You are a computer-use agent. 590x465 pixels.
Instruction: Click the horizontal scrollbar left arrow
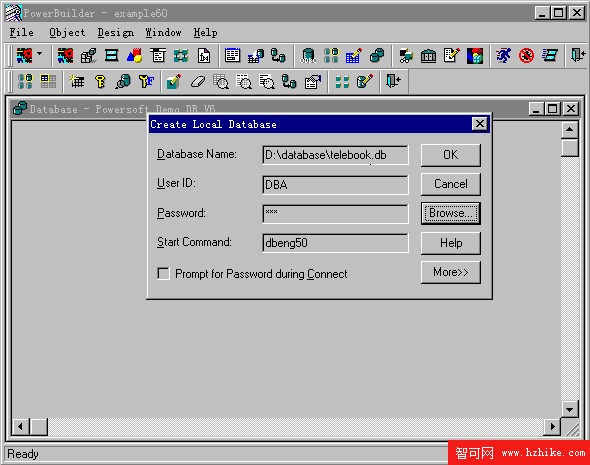tap(20, 427)
